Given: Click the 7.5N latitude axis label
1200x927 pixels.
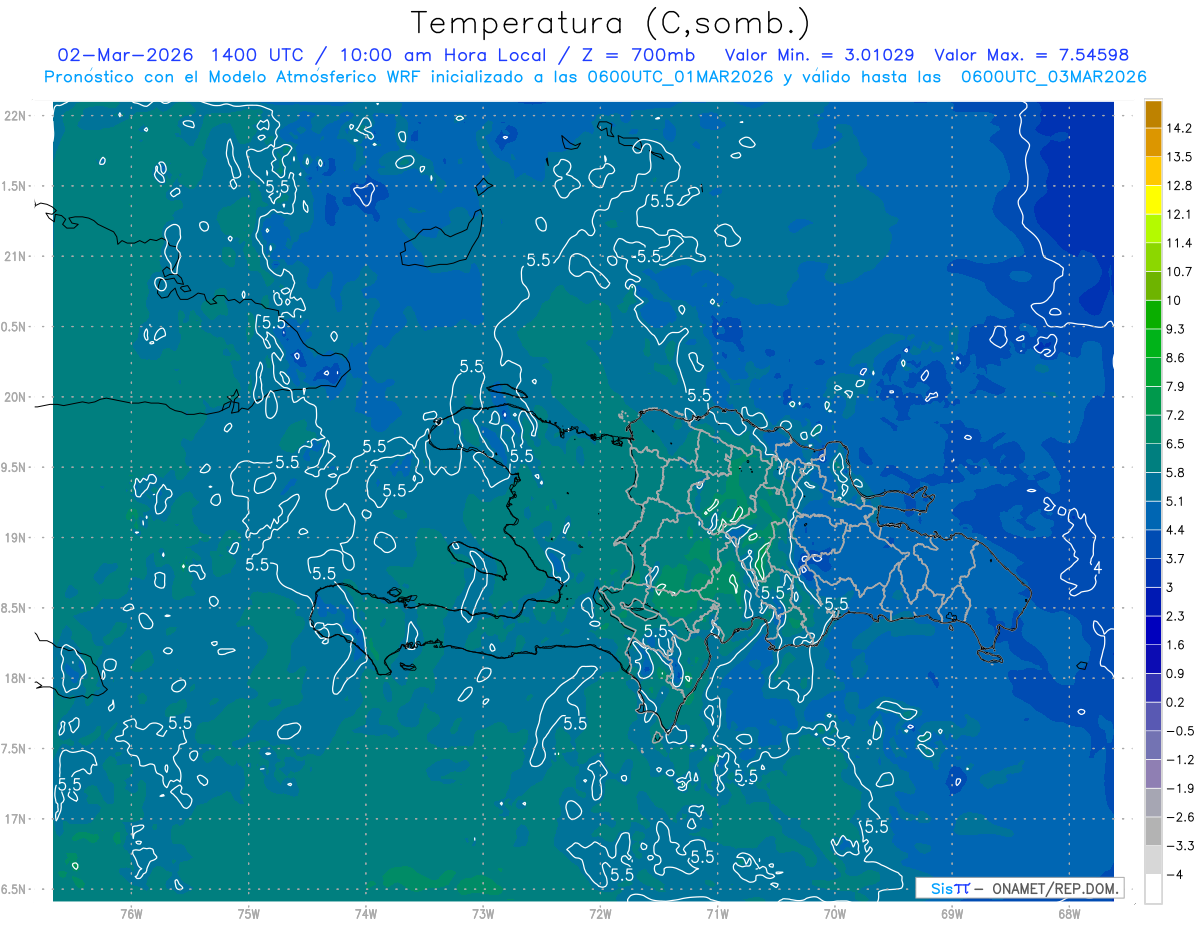Looking at the screenshot, I should click(x=14, y=749).
